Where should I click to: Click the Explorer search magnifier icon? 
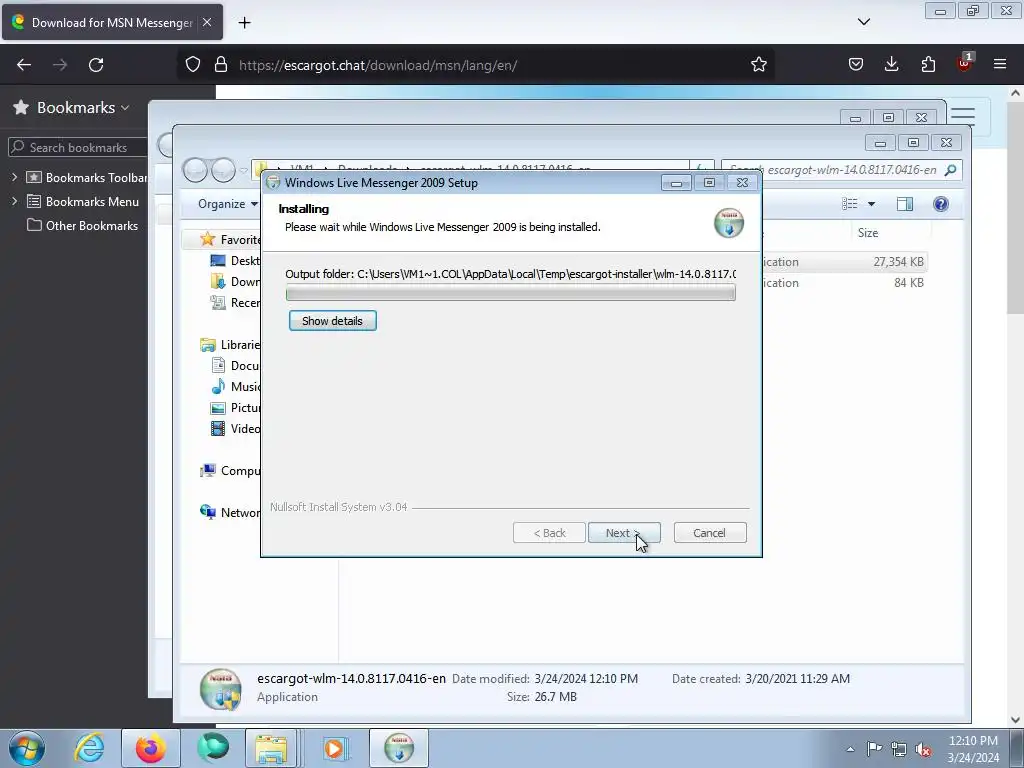click(x=951, y=170)
